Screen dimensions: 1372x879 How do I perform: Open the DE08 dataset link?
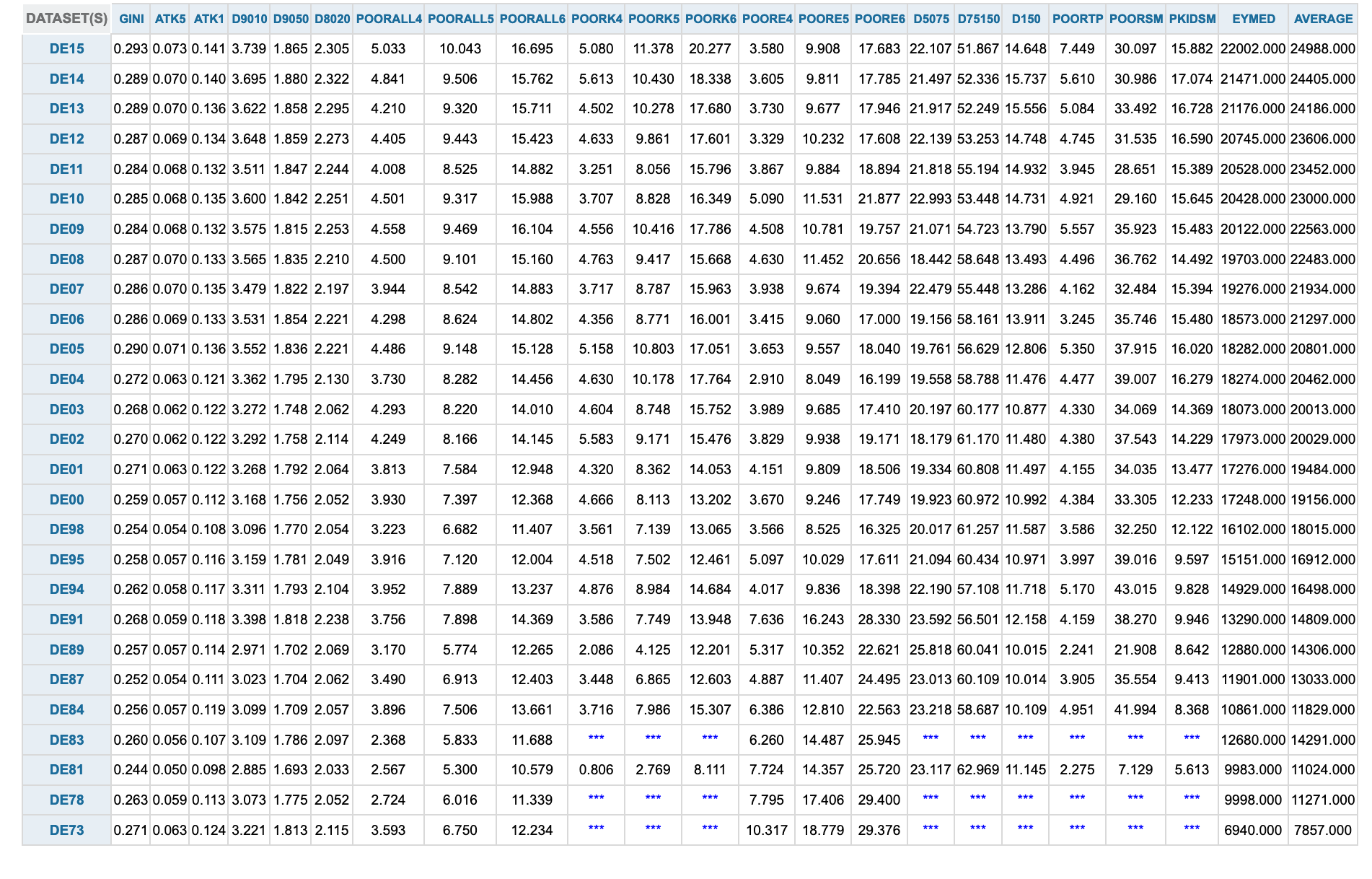66,259
